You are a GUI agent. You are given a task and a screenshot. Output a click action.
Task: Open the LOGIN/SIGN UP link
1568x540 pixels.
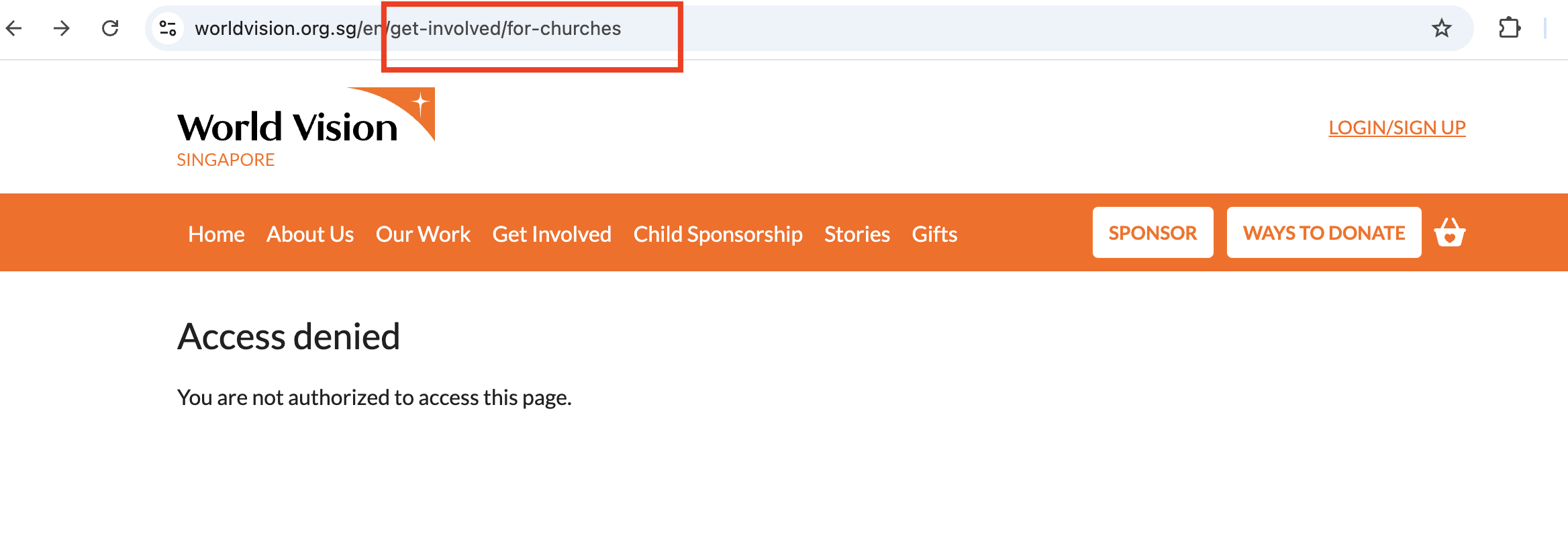click(x=1397, y=128)
